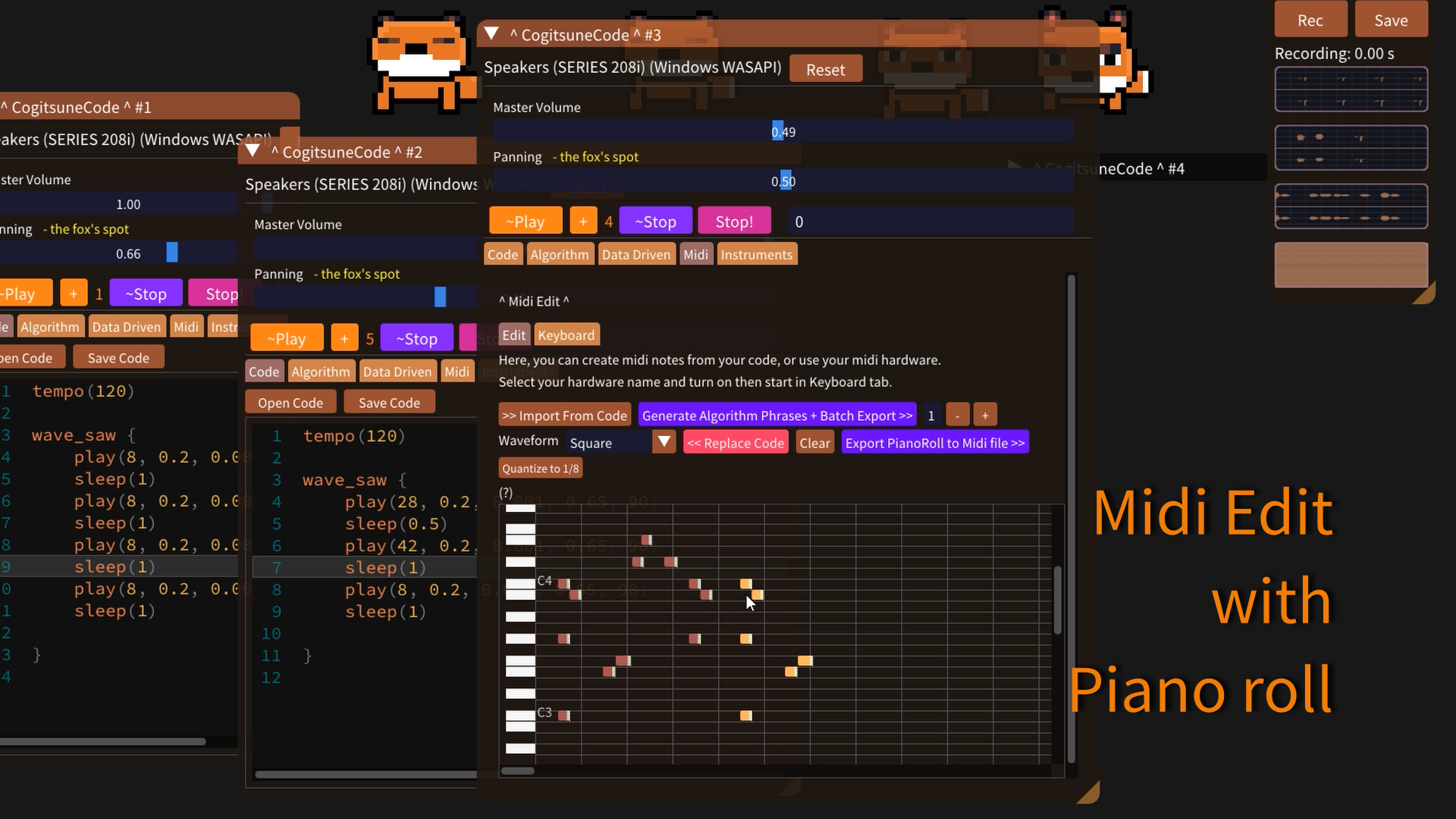Image resolution: width=1456 pixels, height=819 pixels.
Task: Click the - decrement next to Batch Export
Action: [x=958, y=414]
